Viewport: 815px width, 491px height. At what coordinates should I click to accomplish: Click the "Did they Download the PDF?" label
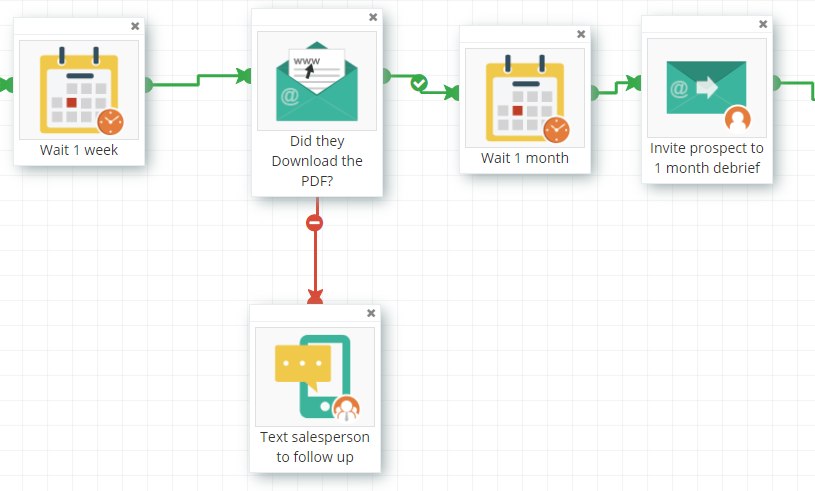tap(317, 160)
